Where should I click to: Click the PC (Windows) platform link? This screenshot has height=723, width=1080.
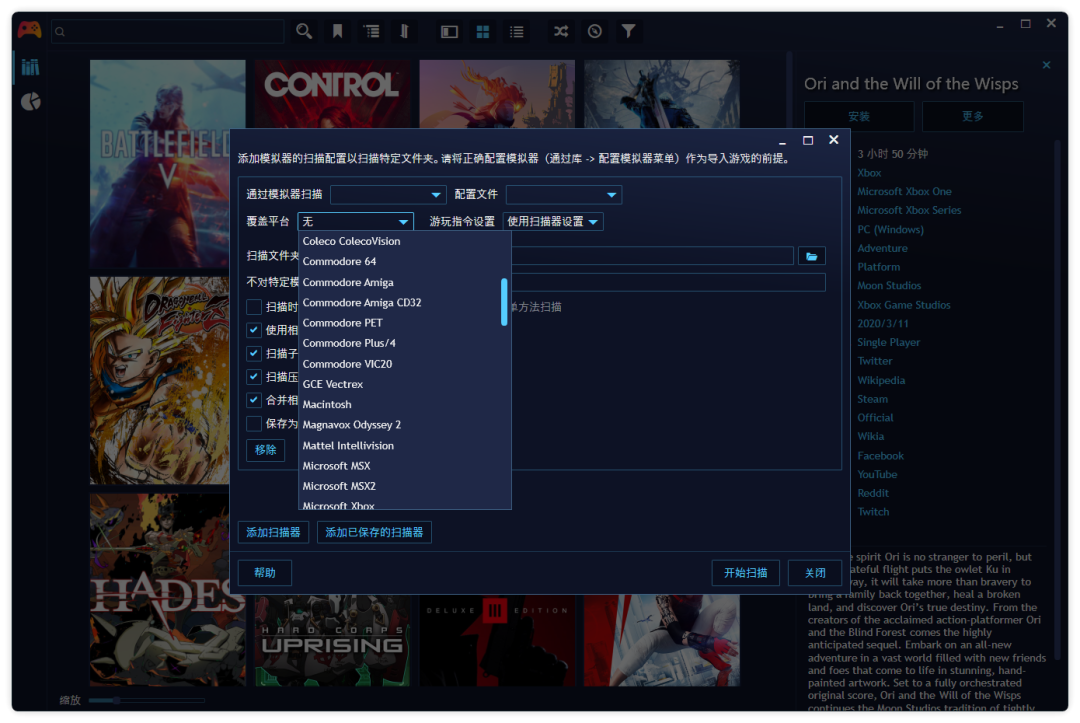coord(890,229)
